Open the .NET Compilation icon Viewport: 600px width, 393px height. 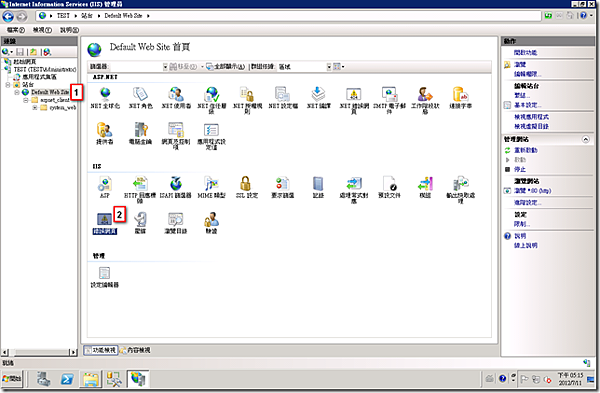[318, 94]
